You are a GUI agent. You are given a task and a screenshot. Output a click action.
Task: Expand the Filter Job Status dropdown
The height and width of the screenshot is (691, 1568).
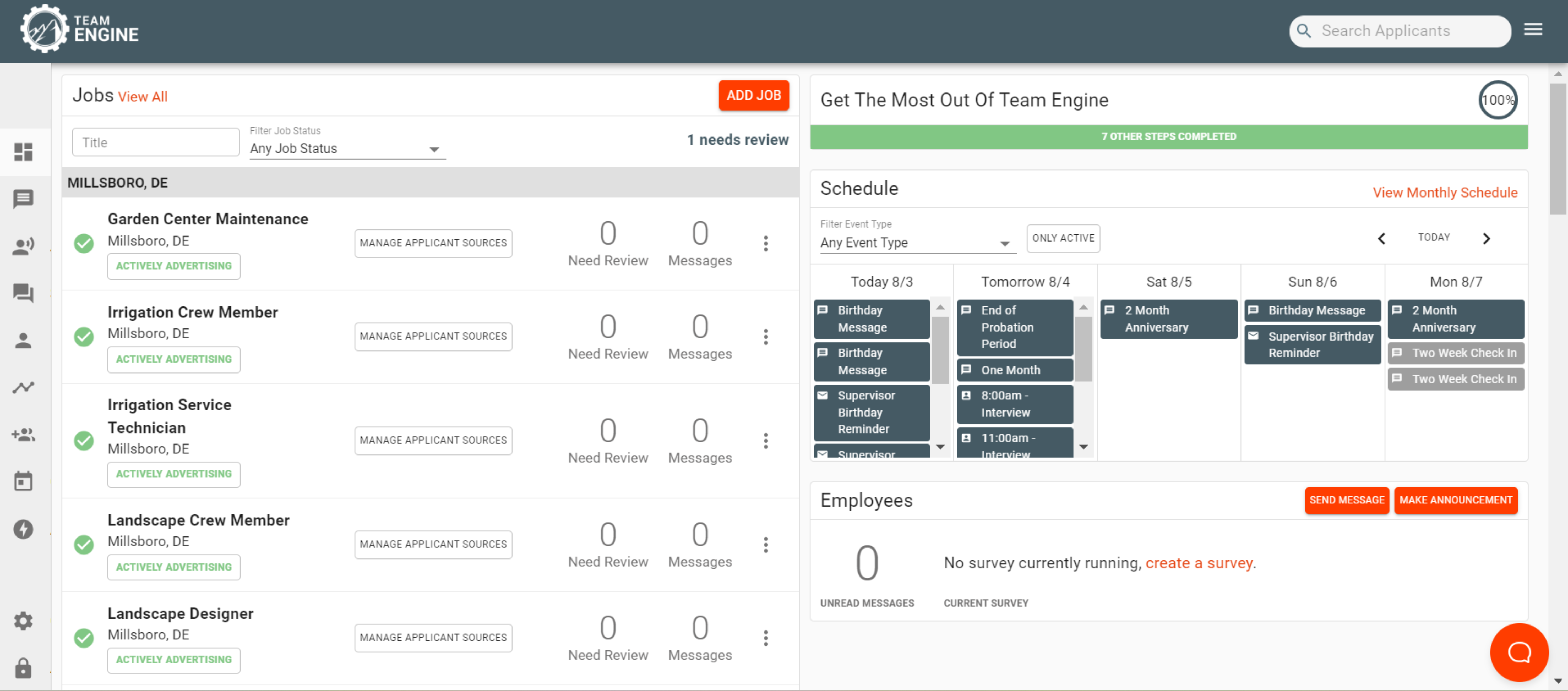click(347, 149)
